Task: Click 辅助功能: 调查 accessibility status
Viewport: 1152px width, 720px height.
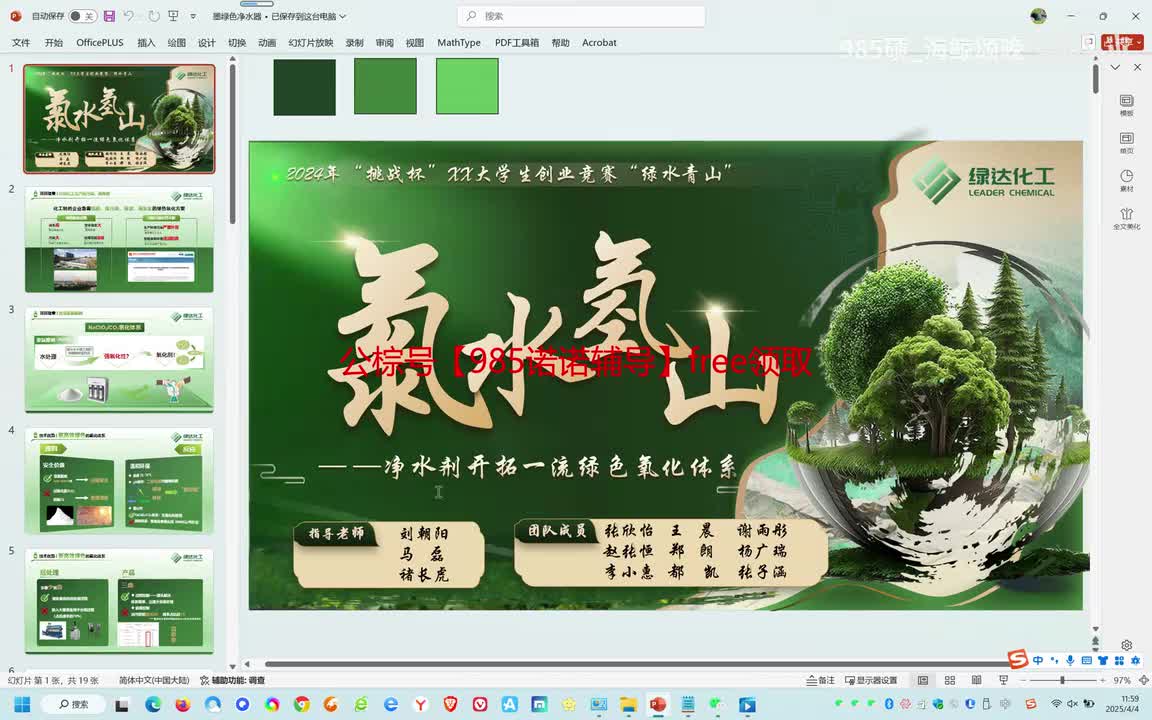Action: pyautogui.click(x=233, y=680)
